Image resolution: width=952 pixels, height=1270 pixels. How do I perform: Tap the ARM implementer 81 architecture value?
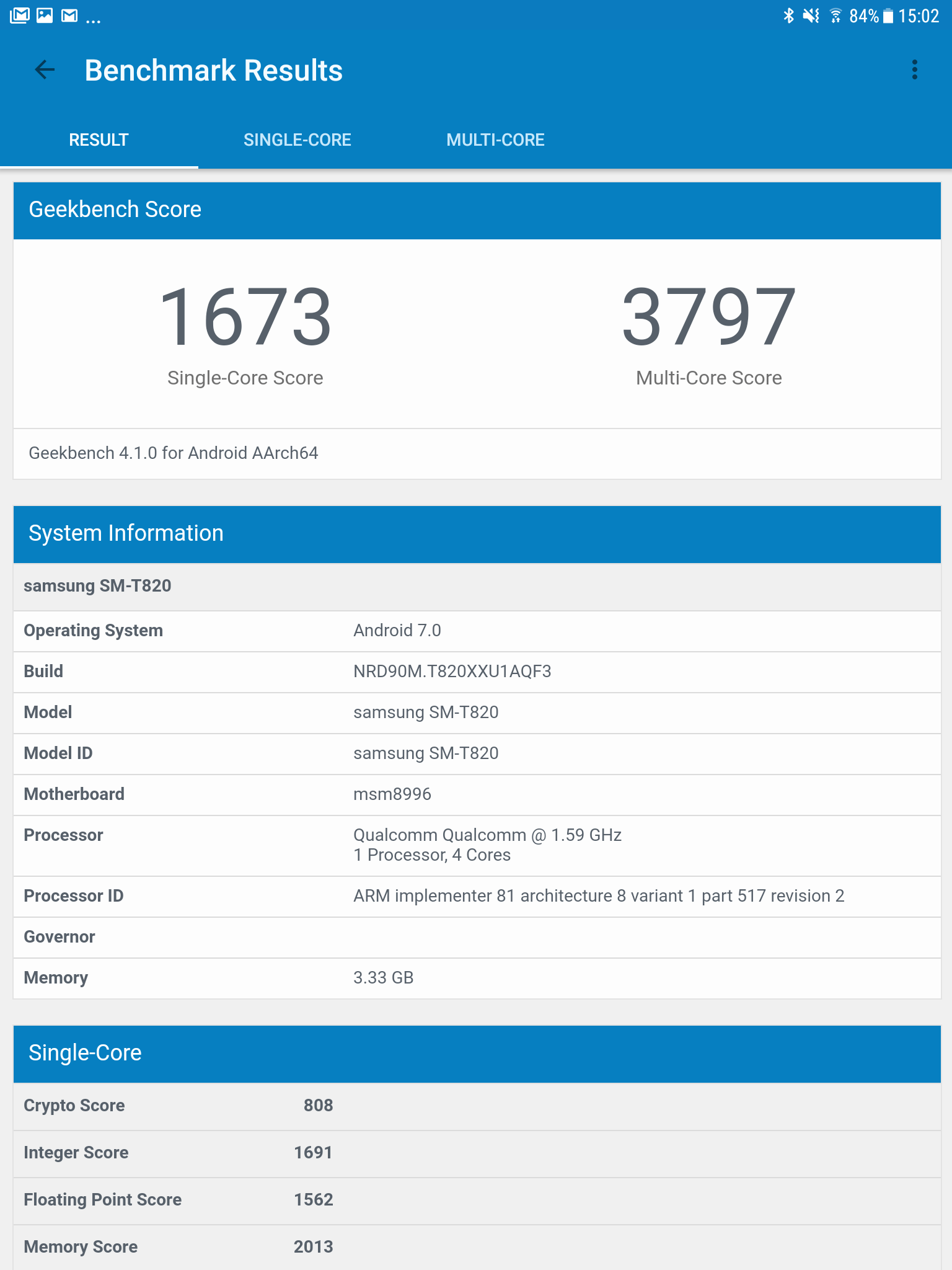(599, 896)
